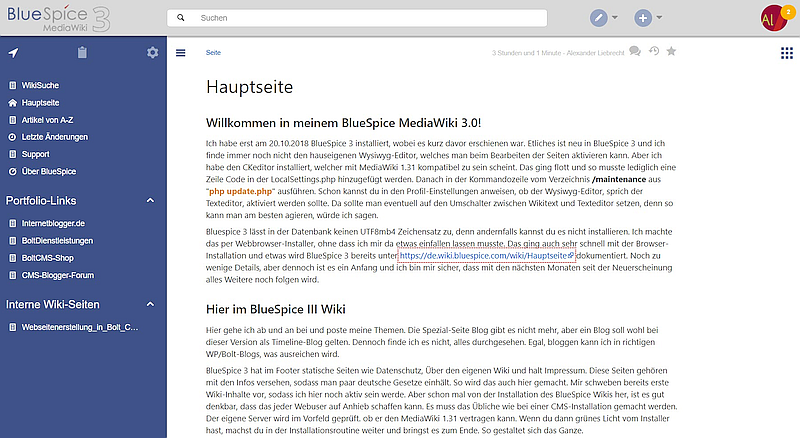The image size is (800, 438).
Task: Open page history clock icon
Action: pos(654,51)
